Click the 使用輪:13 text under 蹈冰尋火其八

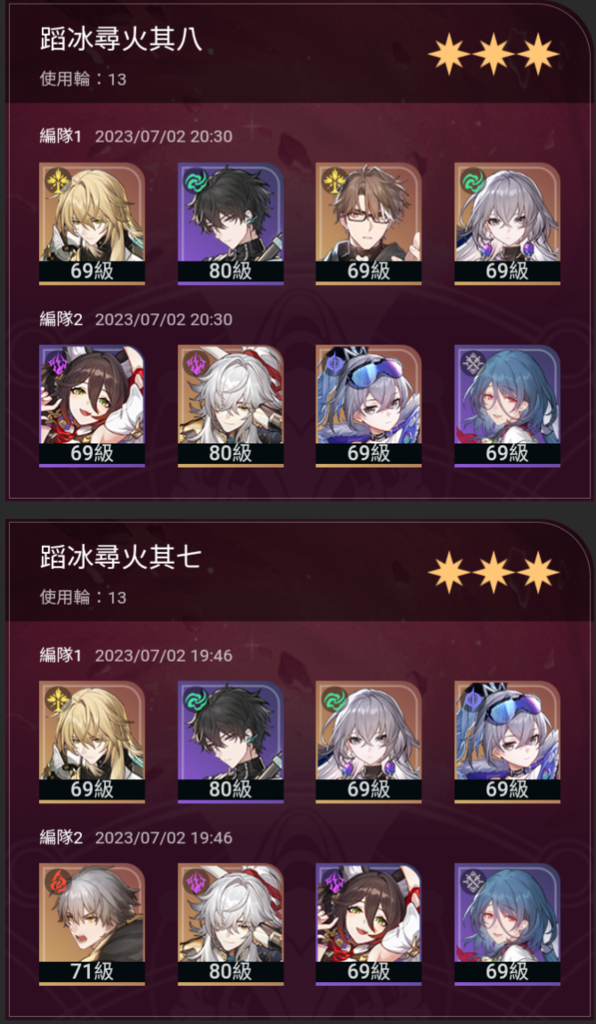tap(83, 80)
